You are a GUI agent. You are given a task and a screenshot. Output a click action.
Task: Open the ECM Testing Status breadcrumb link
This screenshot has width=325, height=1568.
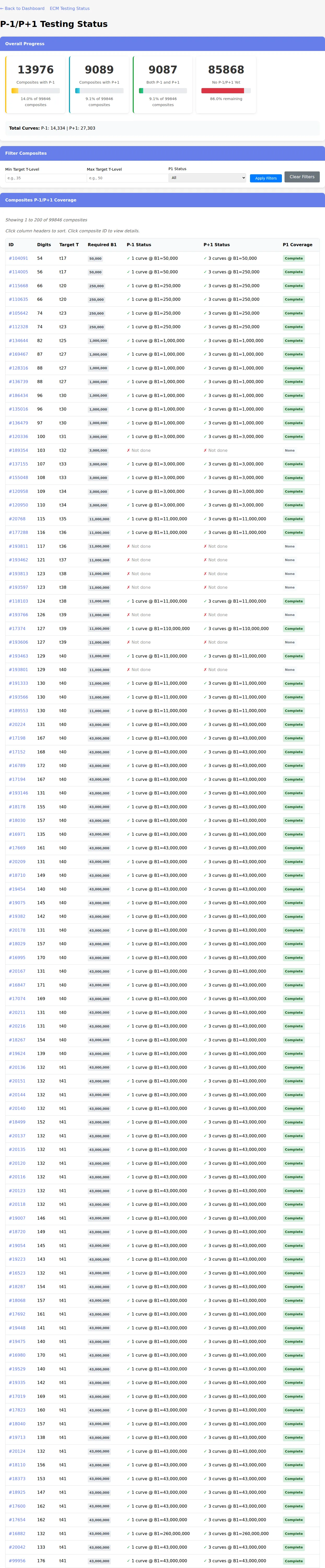pos(69,9)
